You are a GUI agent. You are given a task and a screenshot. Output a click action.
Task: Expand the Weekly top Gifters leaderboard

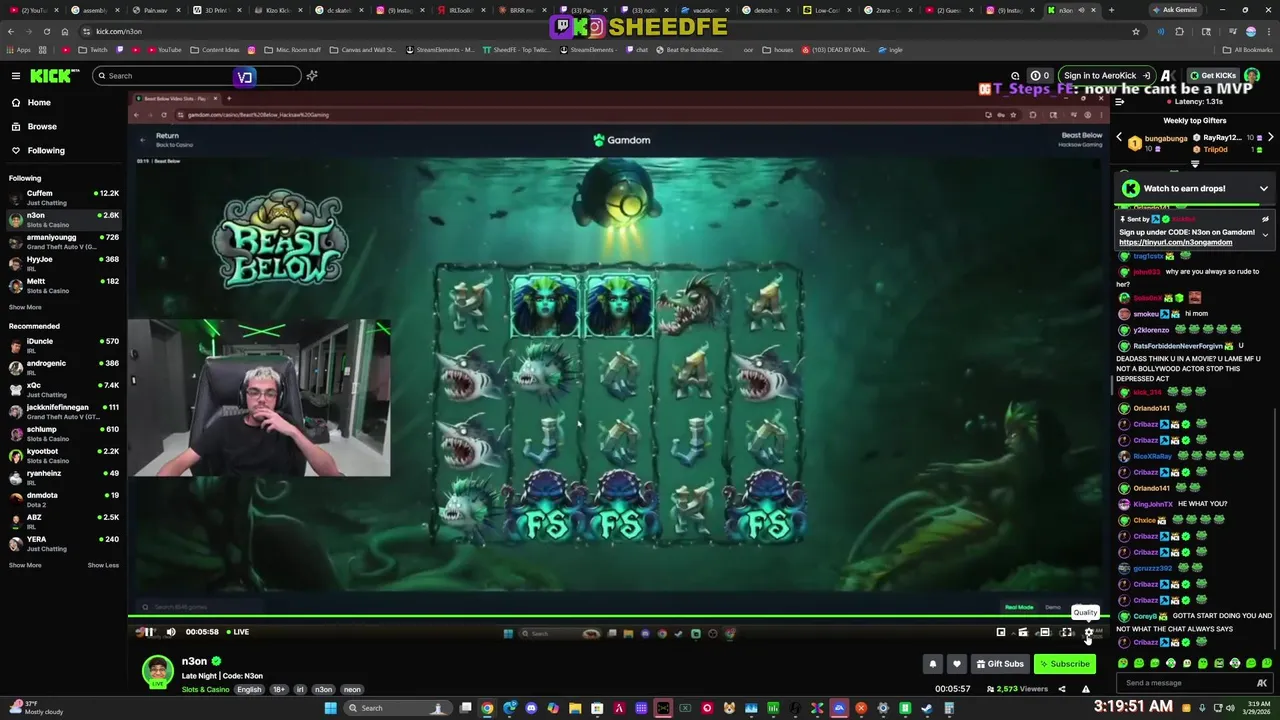(x=1195, y=165)
